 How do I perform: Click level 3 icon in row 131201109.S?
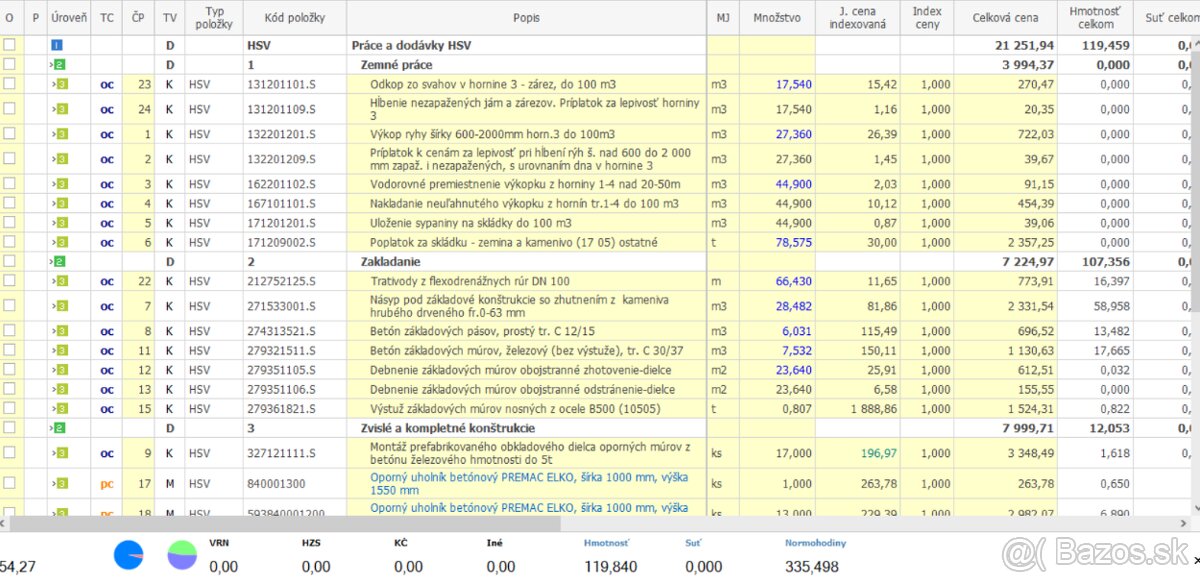pos(61,110)
